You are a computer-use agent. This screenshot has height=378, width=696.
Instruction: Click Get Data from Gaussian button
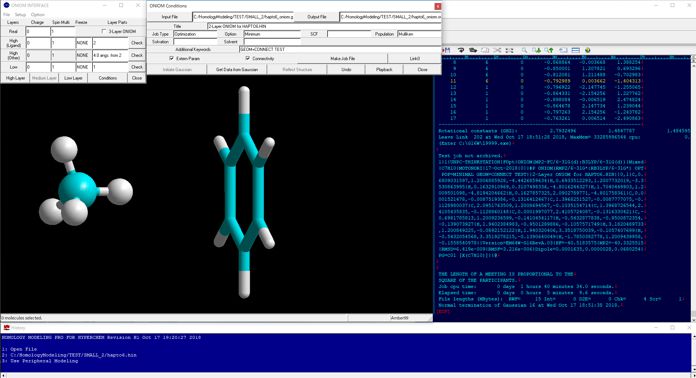coord(237,70)
